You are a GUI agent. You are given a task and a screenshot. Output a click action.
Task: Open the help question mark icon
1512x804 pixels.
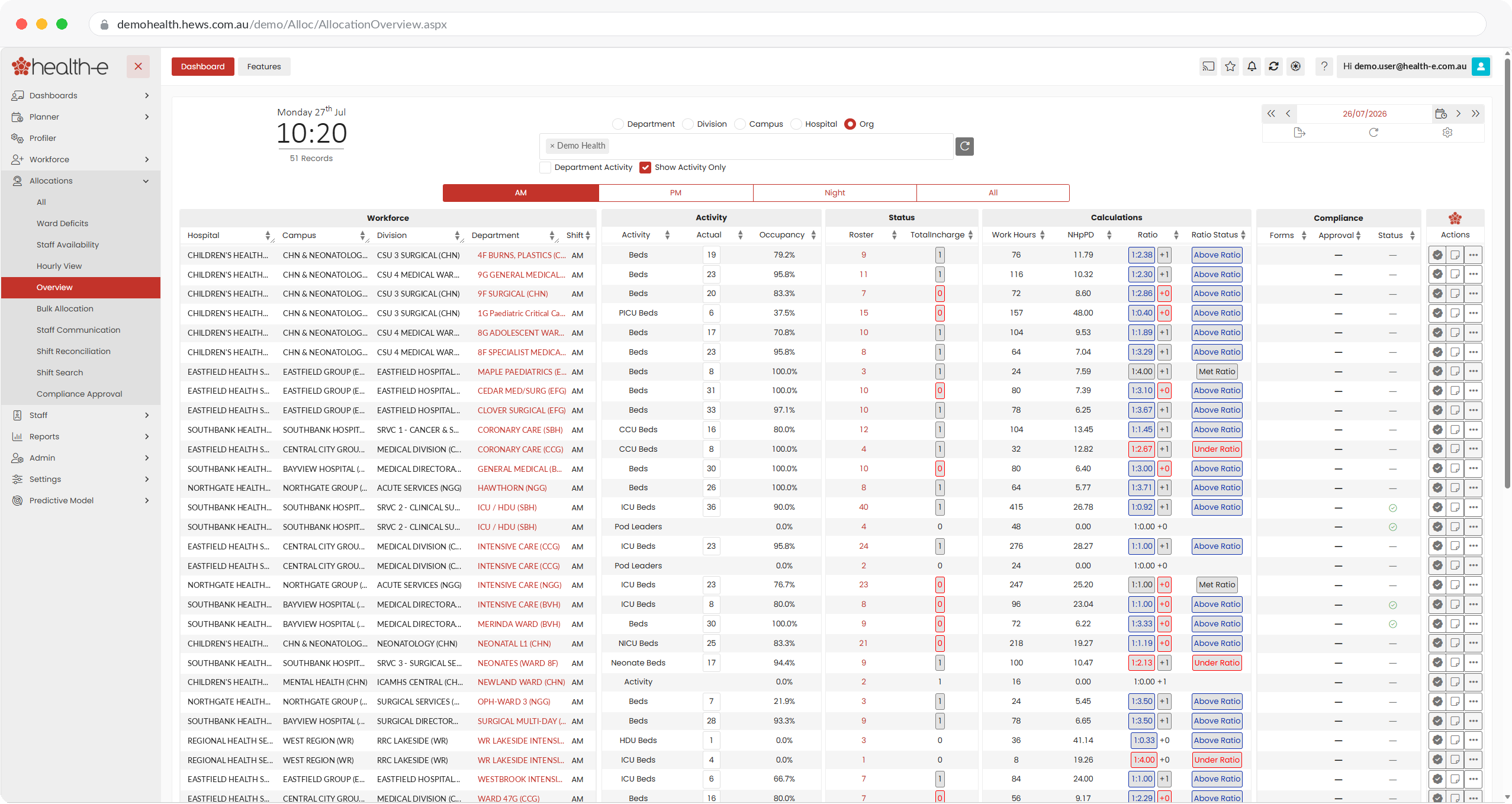click(1324, 66)
